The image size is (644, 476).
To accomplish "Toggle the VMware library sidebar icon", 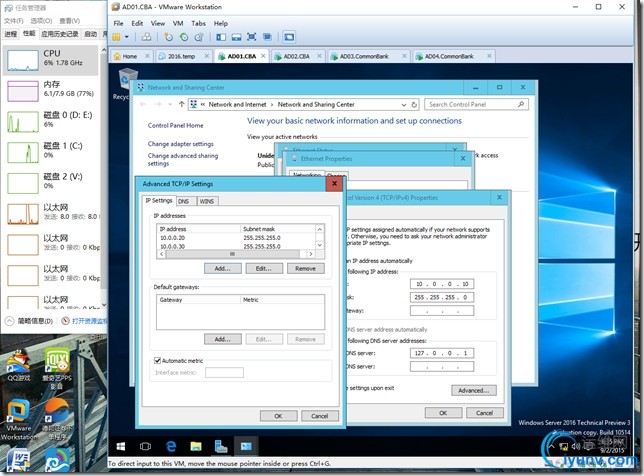I will click(221, 37).
